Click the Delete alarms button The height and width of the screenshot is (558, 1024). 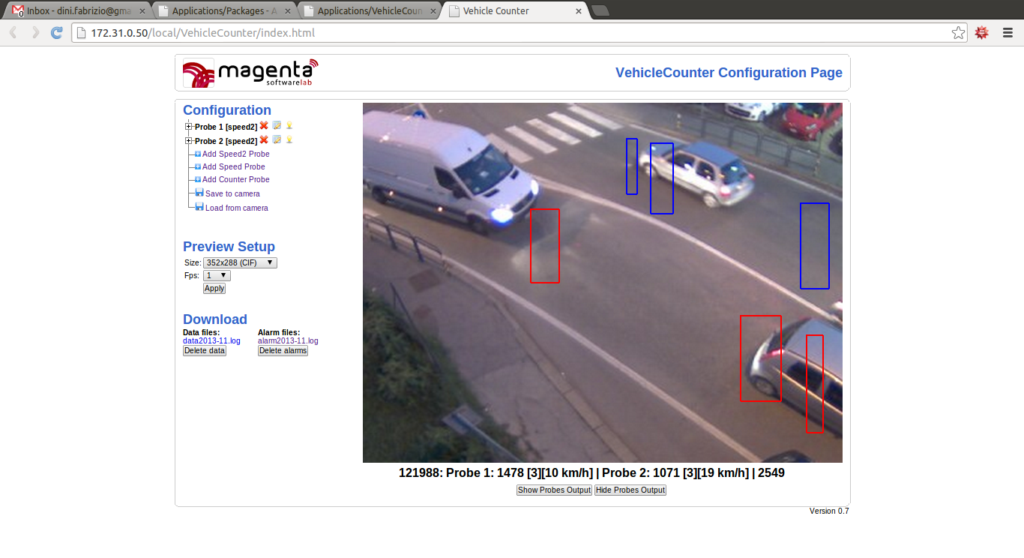click(283, 351)
